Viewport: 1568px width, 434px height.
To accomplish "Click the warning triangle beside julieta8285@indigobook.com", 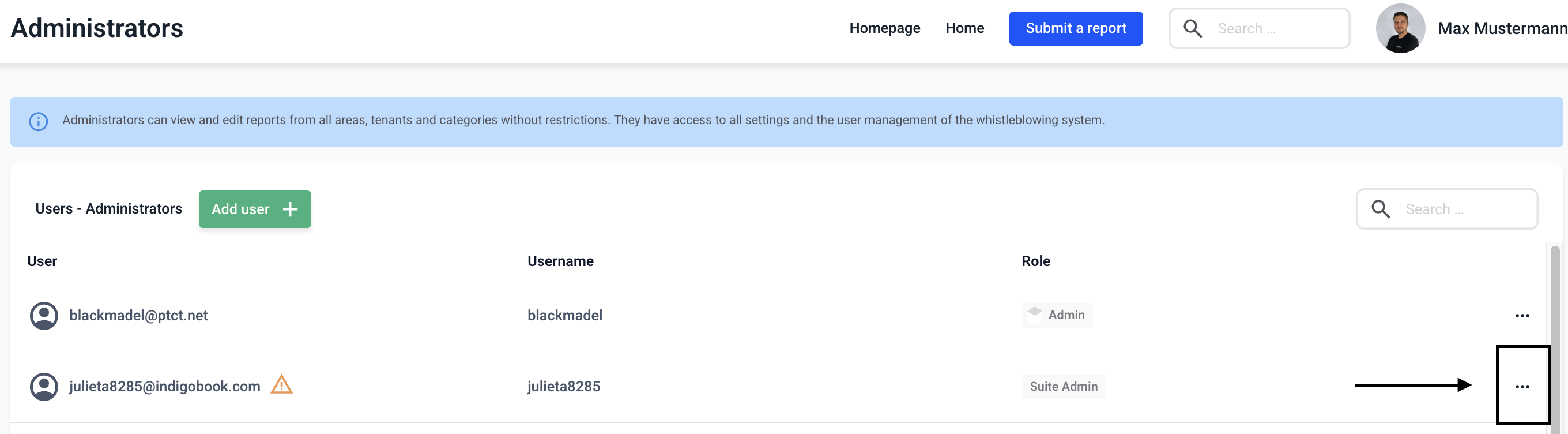I will point(281,386).
